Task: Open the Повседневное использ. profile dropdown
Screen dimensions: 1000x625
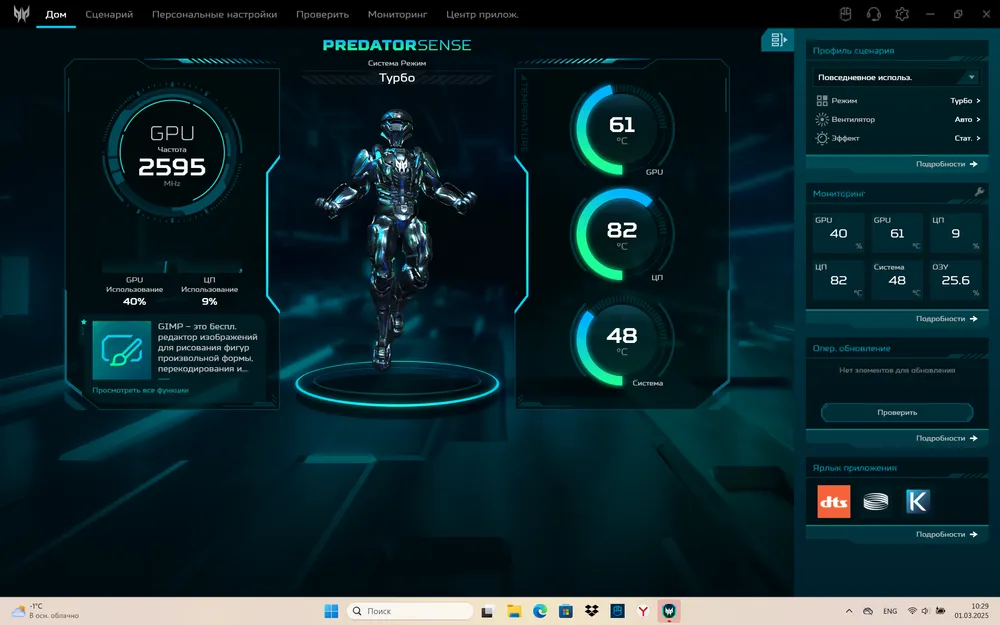Action: pyautogui.click(x=897, y=77)
